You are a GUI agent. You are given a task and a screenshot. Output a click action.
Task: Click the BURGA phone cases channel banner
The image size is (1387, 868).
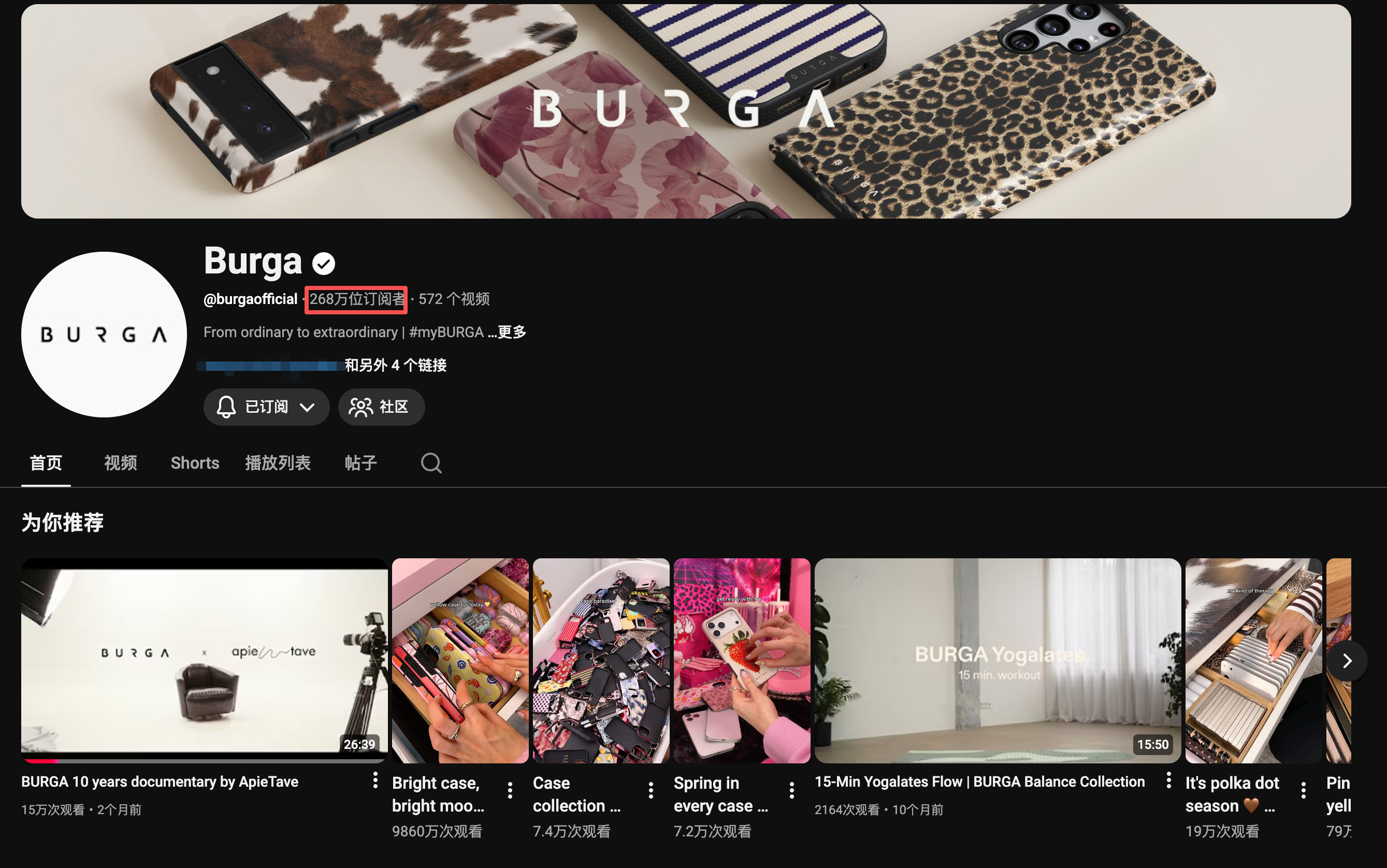pyautogui.click(x=685, y=111)
